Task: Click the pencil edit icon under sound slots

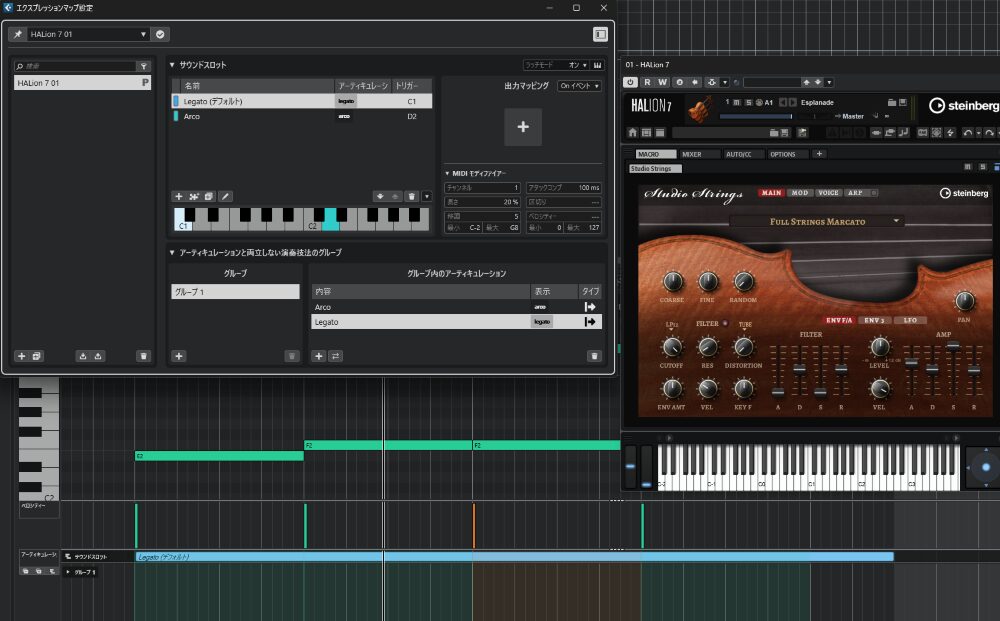Action: click(226, 196)
